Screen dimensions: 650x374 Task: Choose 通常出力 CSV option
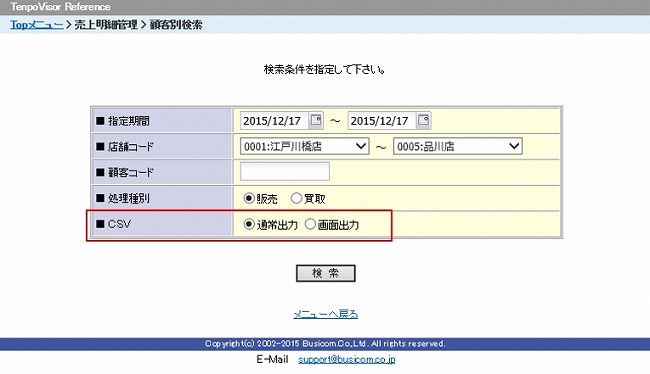point(249,224)
